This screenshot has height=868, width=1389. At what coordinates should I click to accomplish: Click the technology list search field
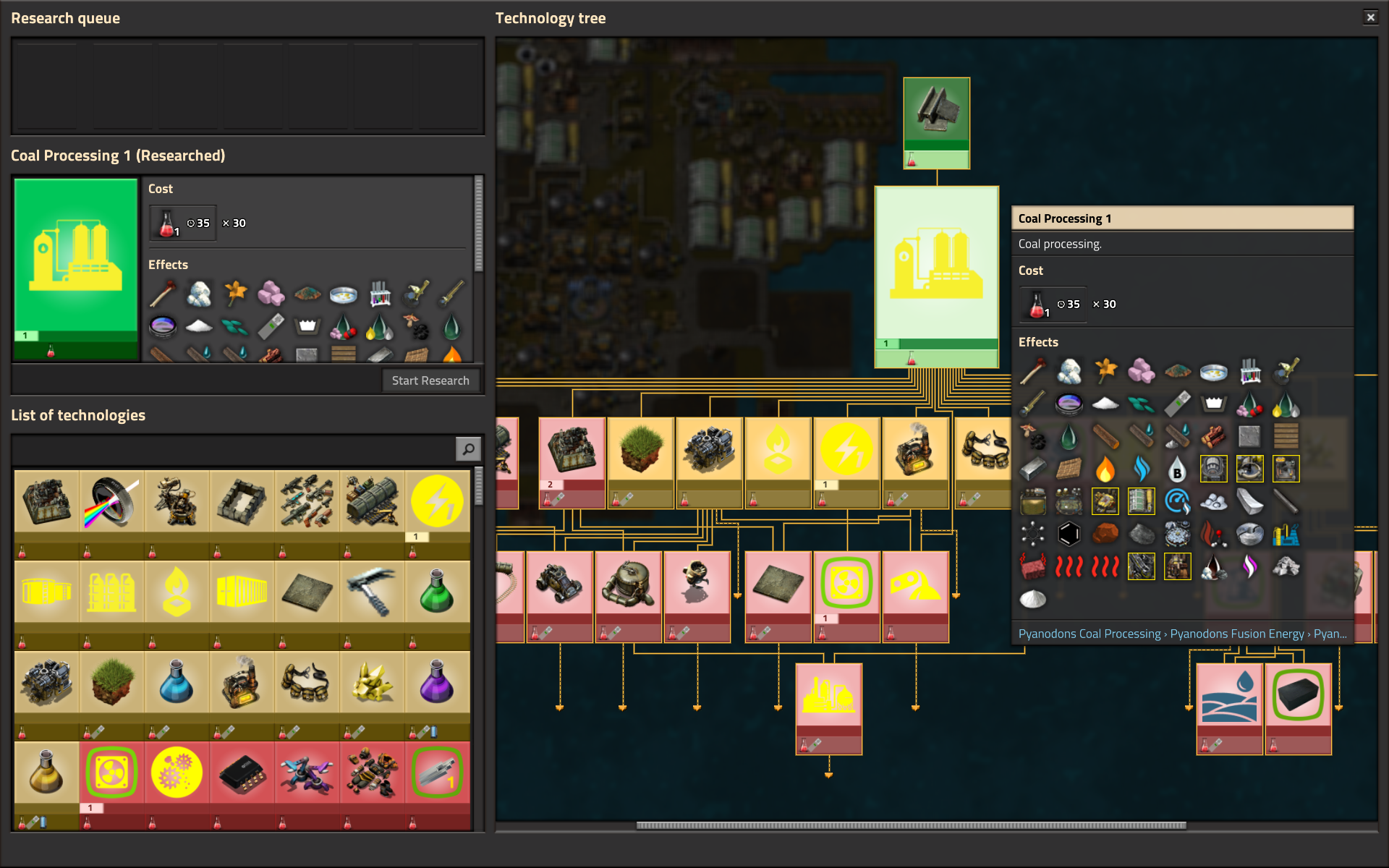pos(233,449)
